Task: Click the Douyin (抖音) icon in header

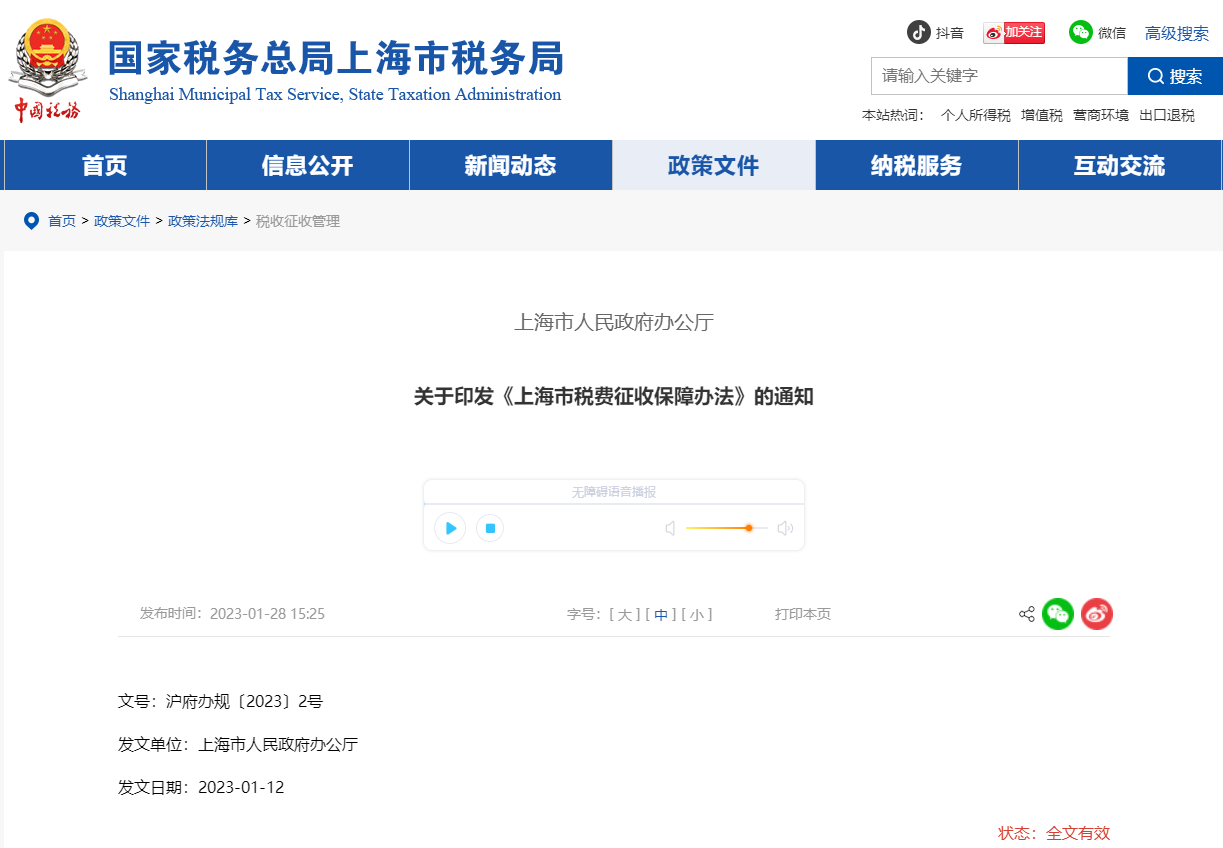Action: [918, 32]
